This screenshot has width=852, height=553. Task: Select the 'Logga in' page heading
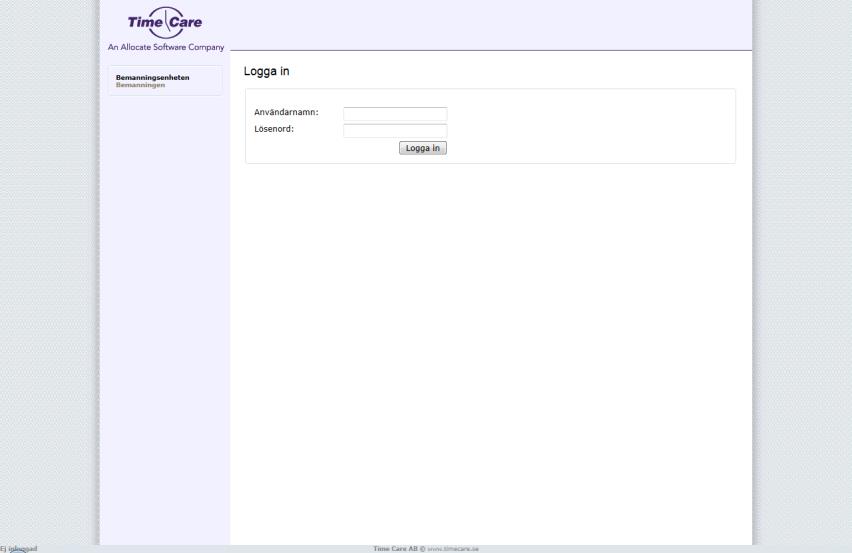pyautogui.click(x=266, y=71)
